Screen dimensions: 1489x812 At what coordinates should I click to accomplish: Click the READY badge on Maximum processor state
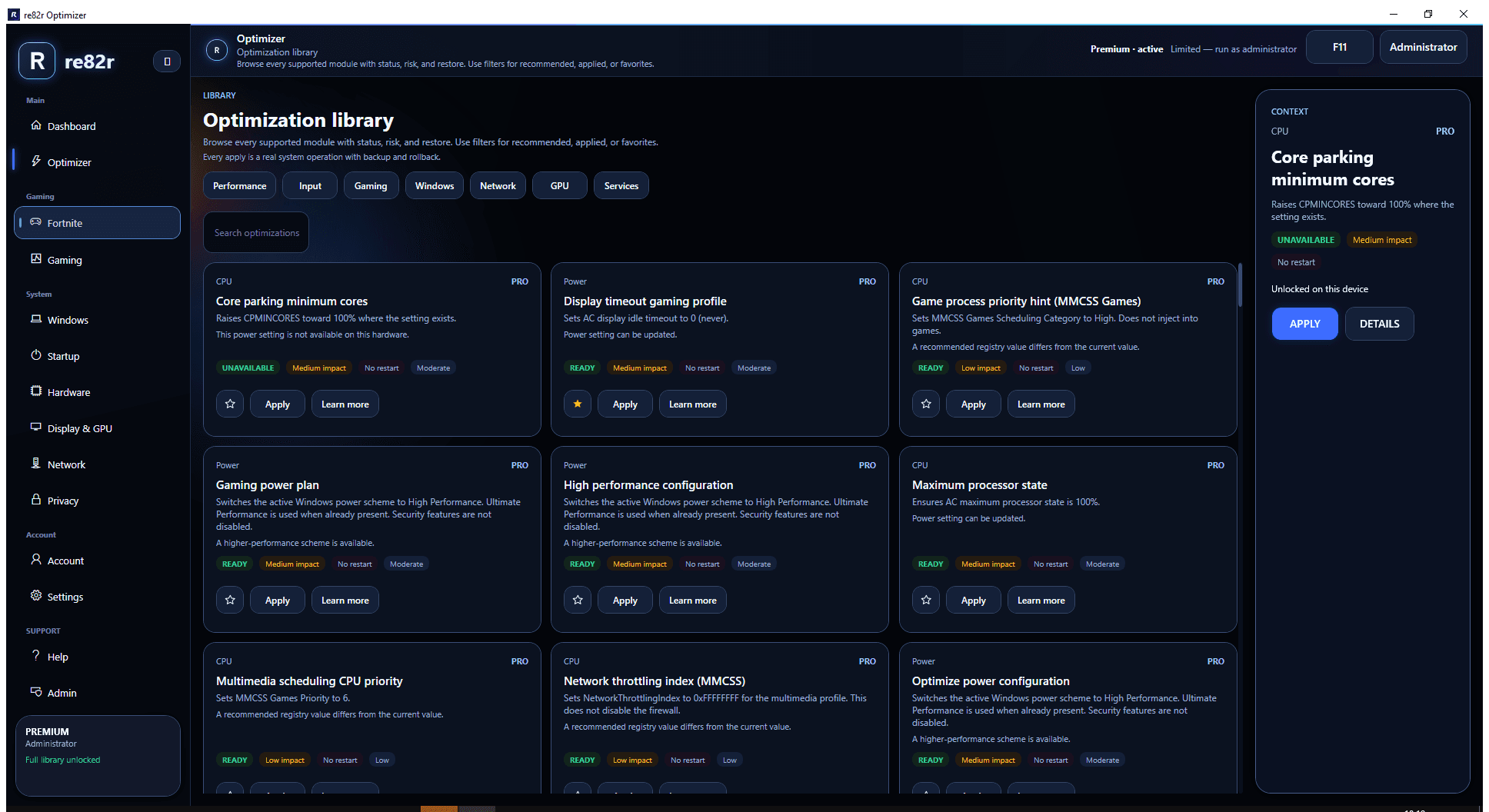(x=931, y=564)
